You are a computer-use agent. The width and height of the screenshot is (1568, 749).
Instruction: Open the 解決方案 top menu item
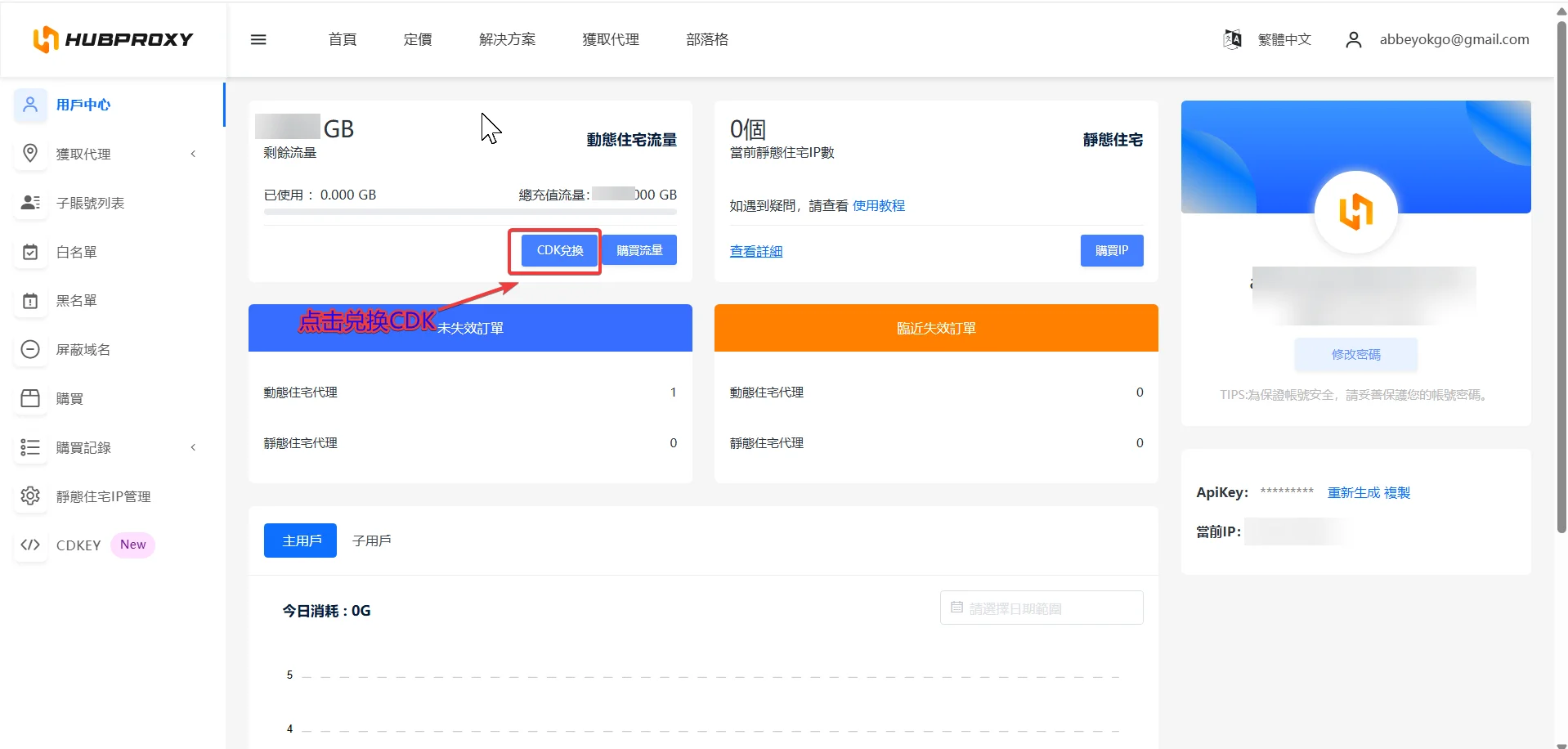tap(507, 39)
